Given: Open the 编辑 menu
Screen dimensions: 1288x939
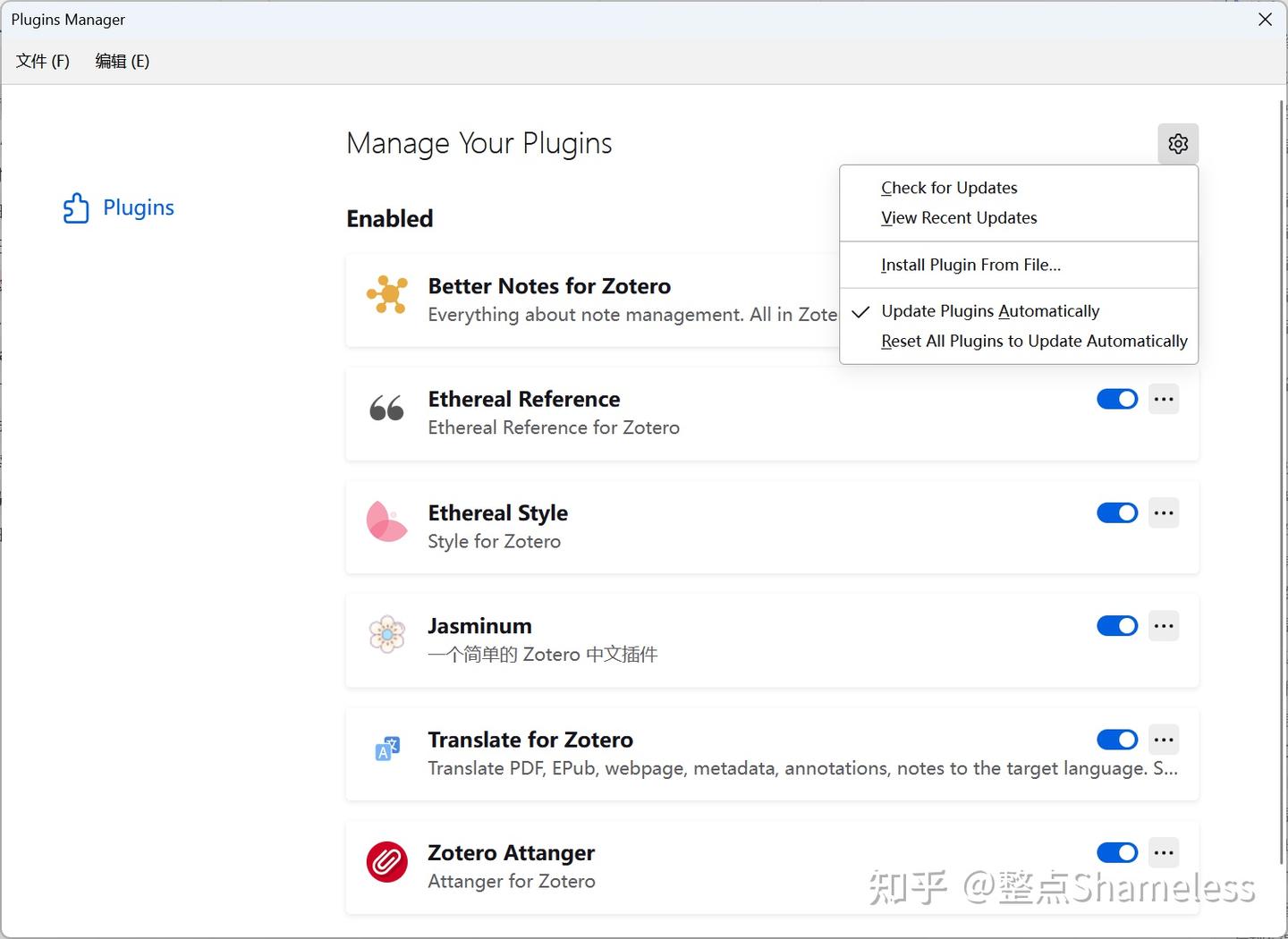Looking at the screenshot, I should tap(122, 61).
